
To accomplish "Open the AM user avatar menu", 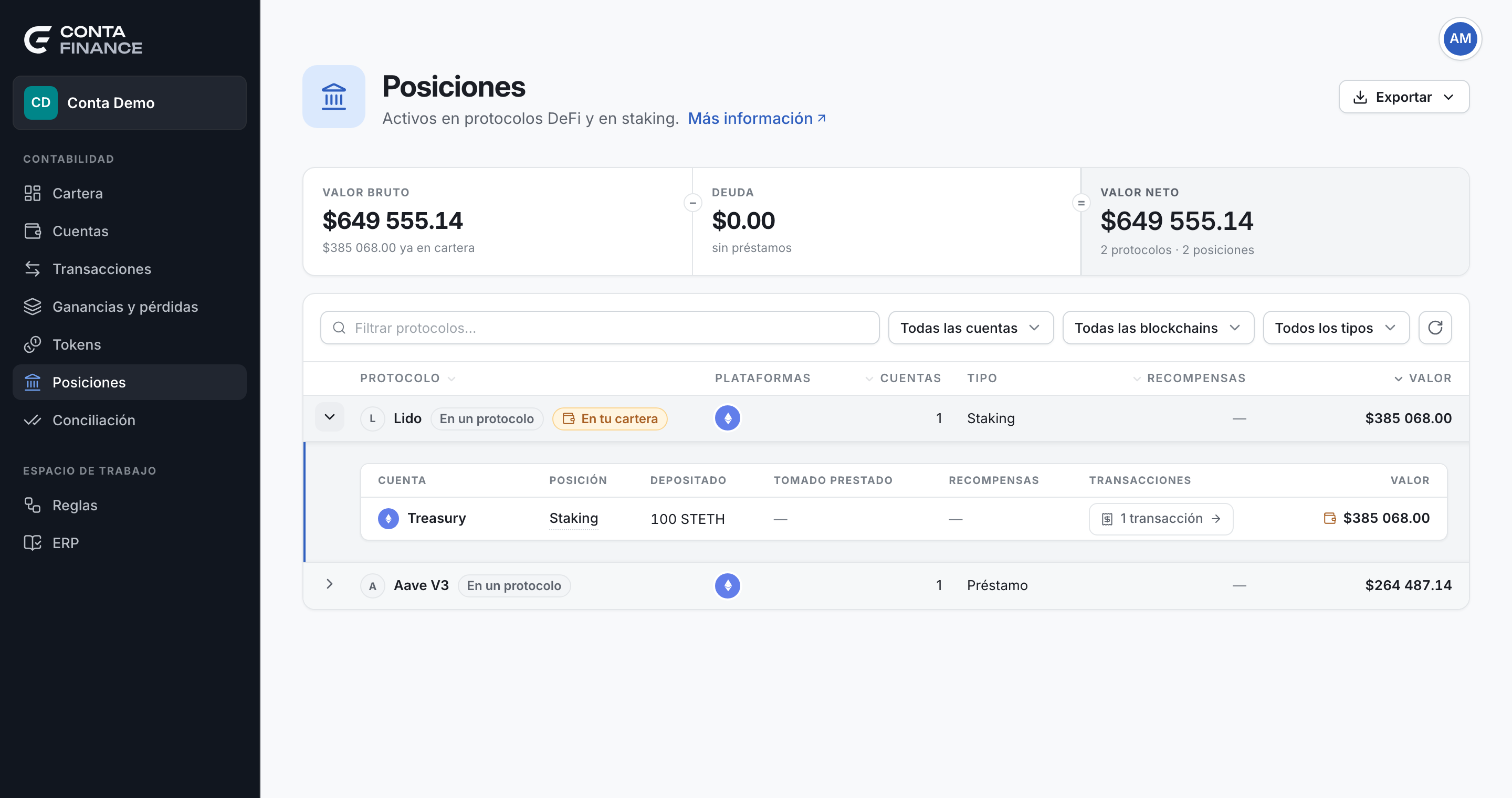I will click(1459, 39).
